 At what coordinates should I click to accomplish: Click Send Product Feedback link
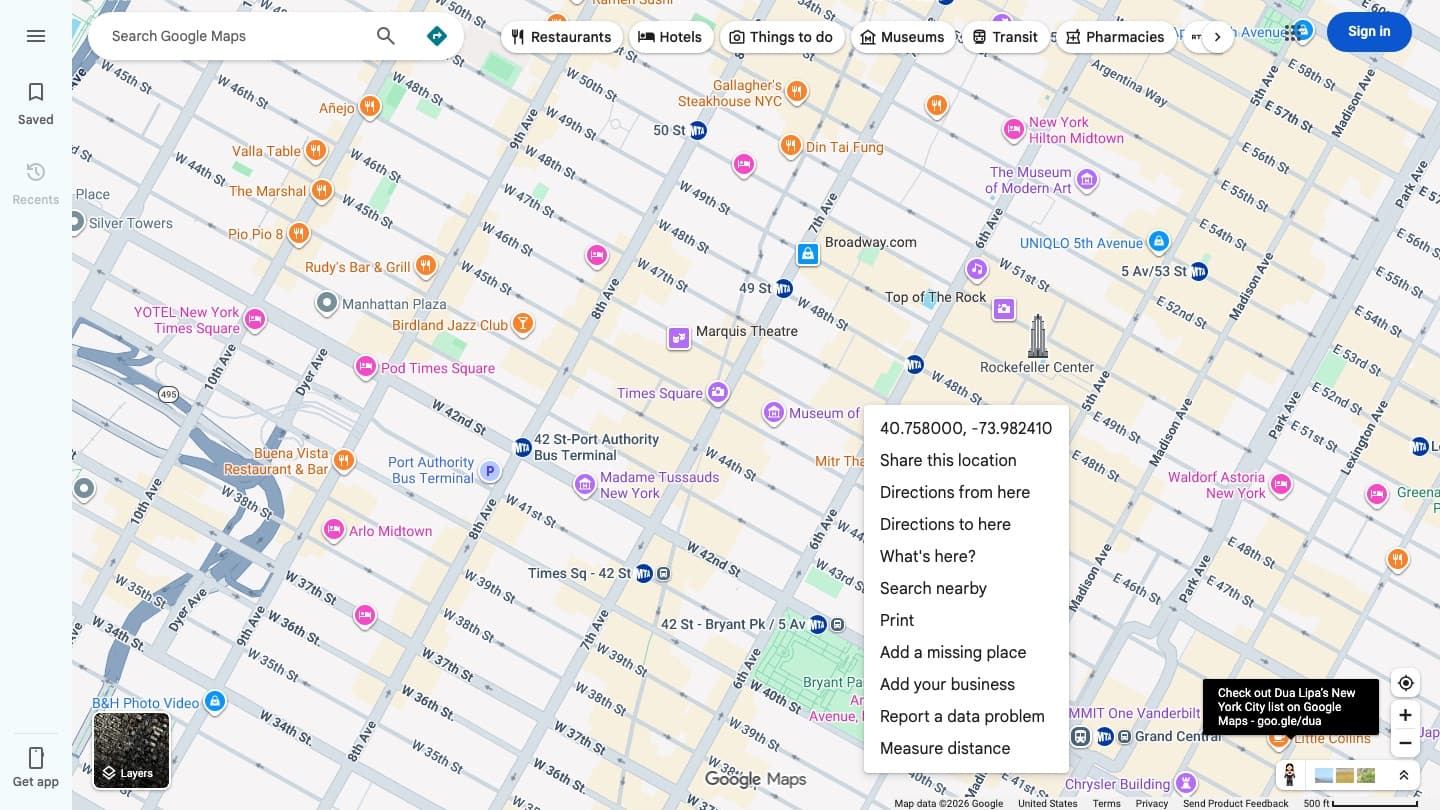1236,803
